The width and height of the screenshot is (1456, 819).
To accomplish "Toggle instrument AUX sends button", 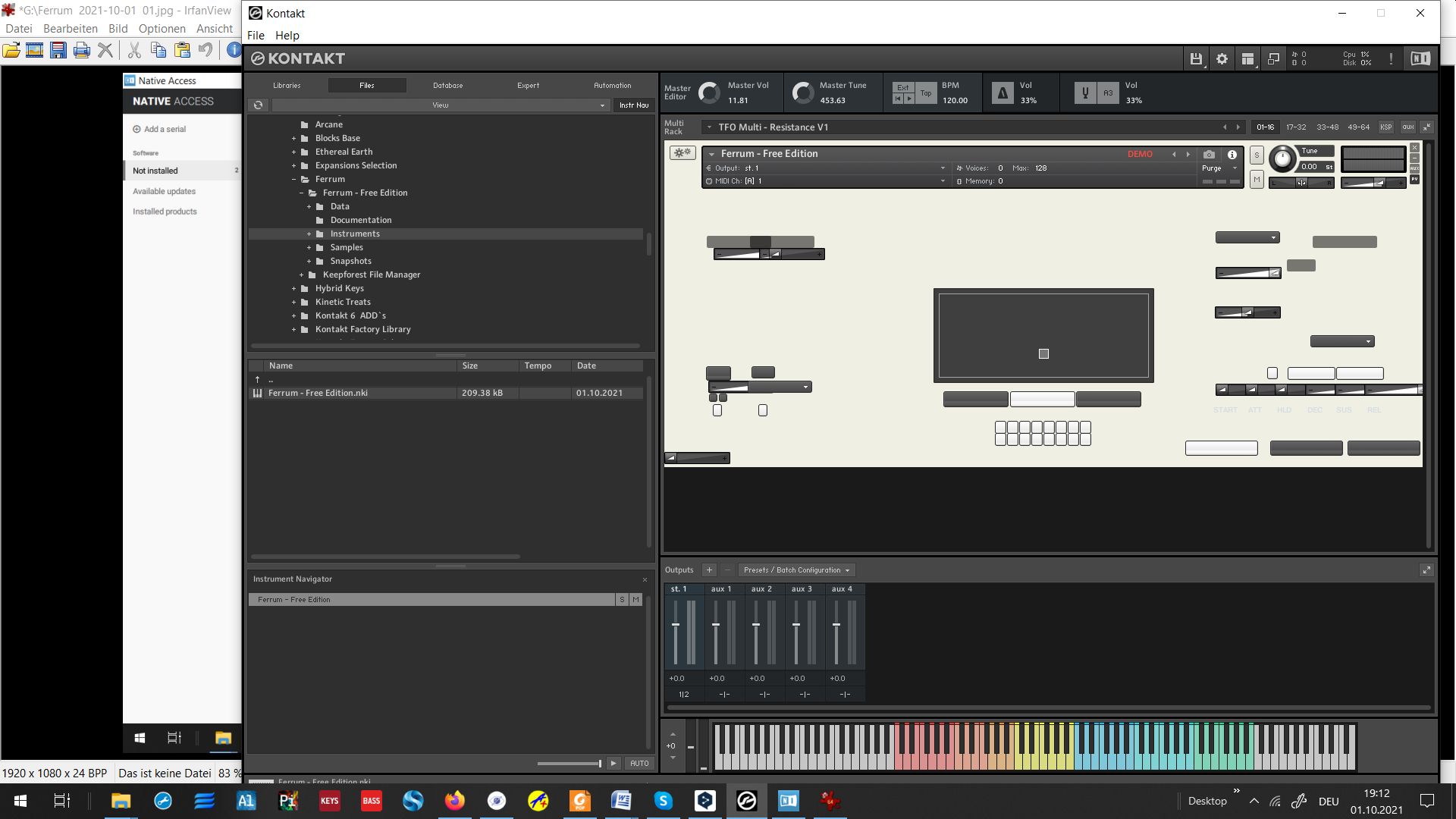I will [1414, 168].
